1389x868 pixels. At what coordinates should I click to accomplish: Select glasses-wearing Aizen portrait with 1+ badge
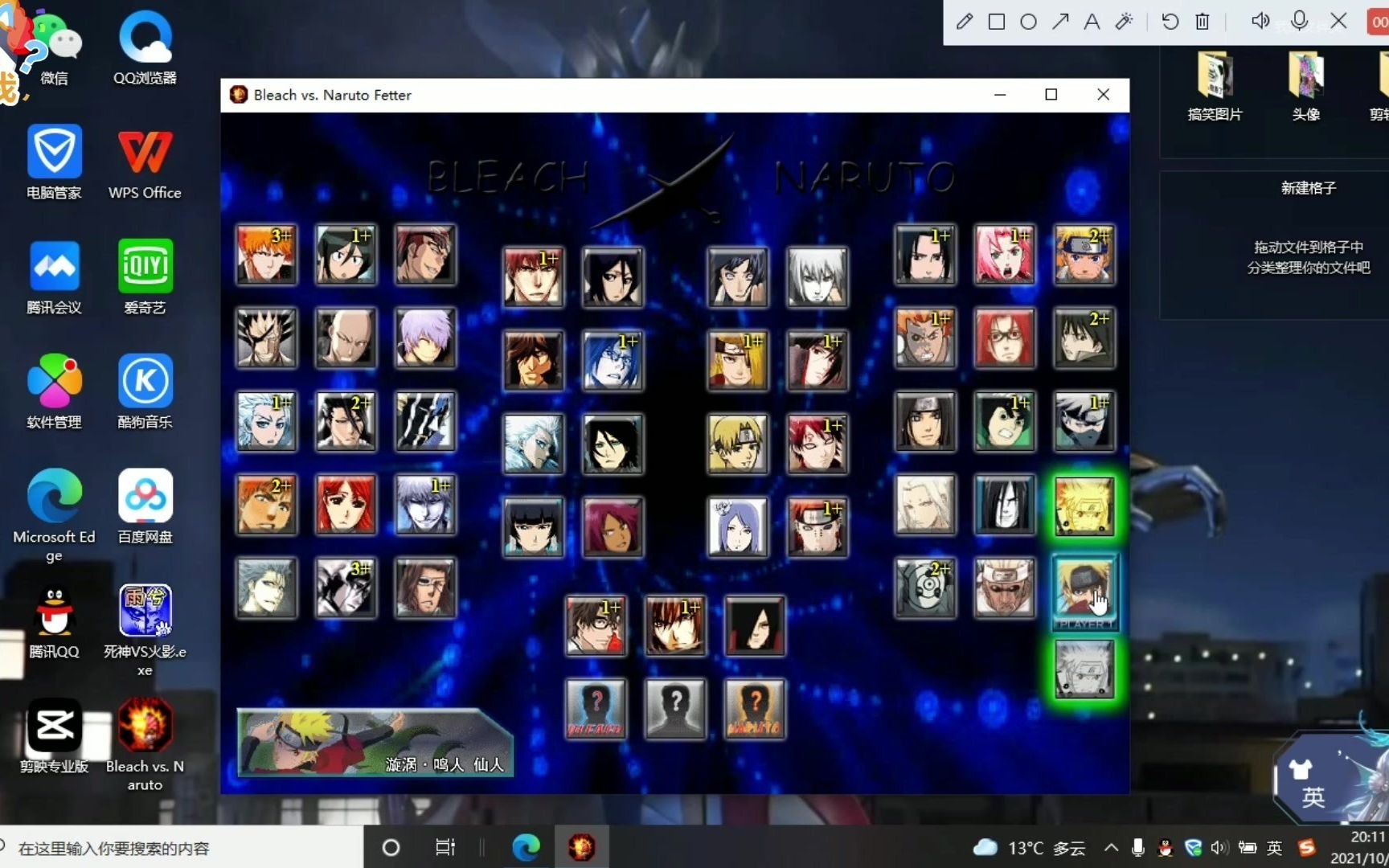596,626
